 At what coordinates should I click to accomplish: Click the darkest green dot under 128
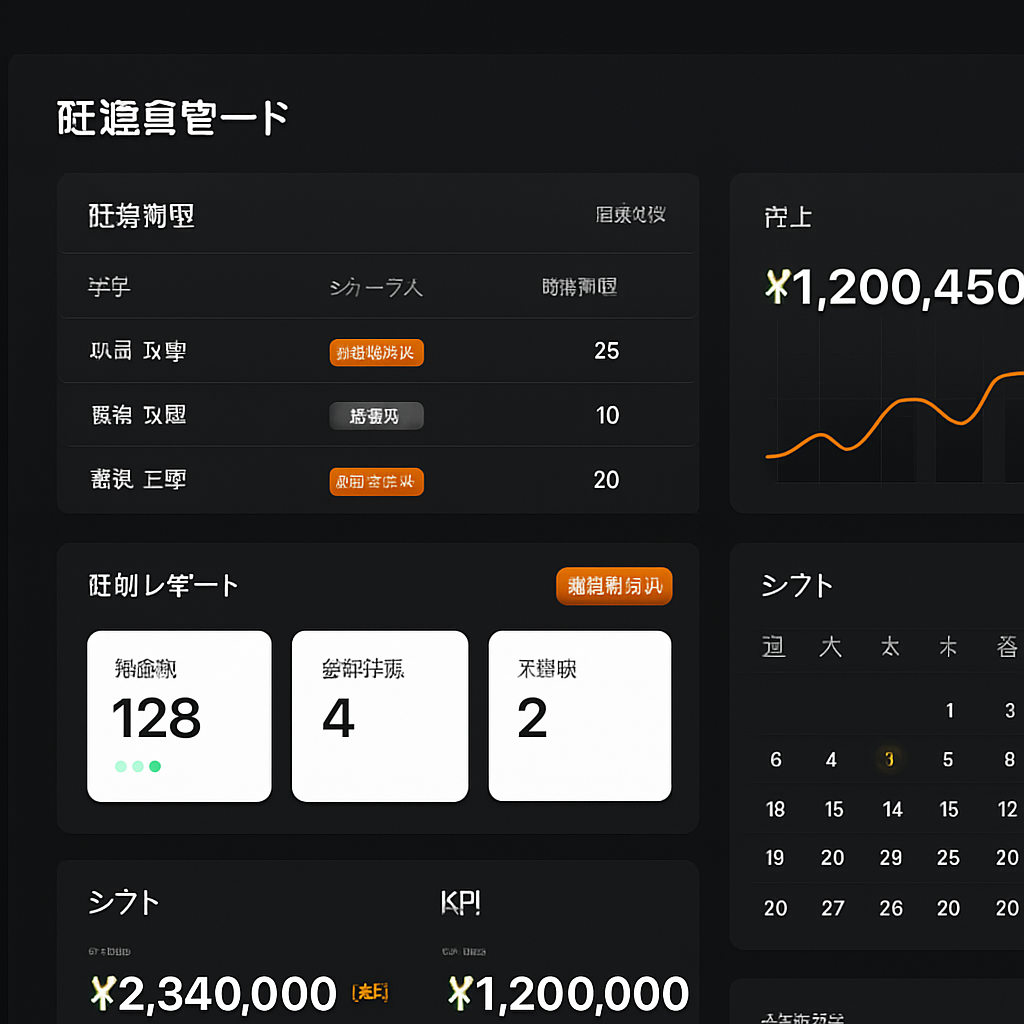point(155,766)
